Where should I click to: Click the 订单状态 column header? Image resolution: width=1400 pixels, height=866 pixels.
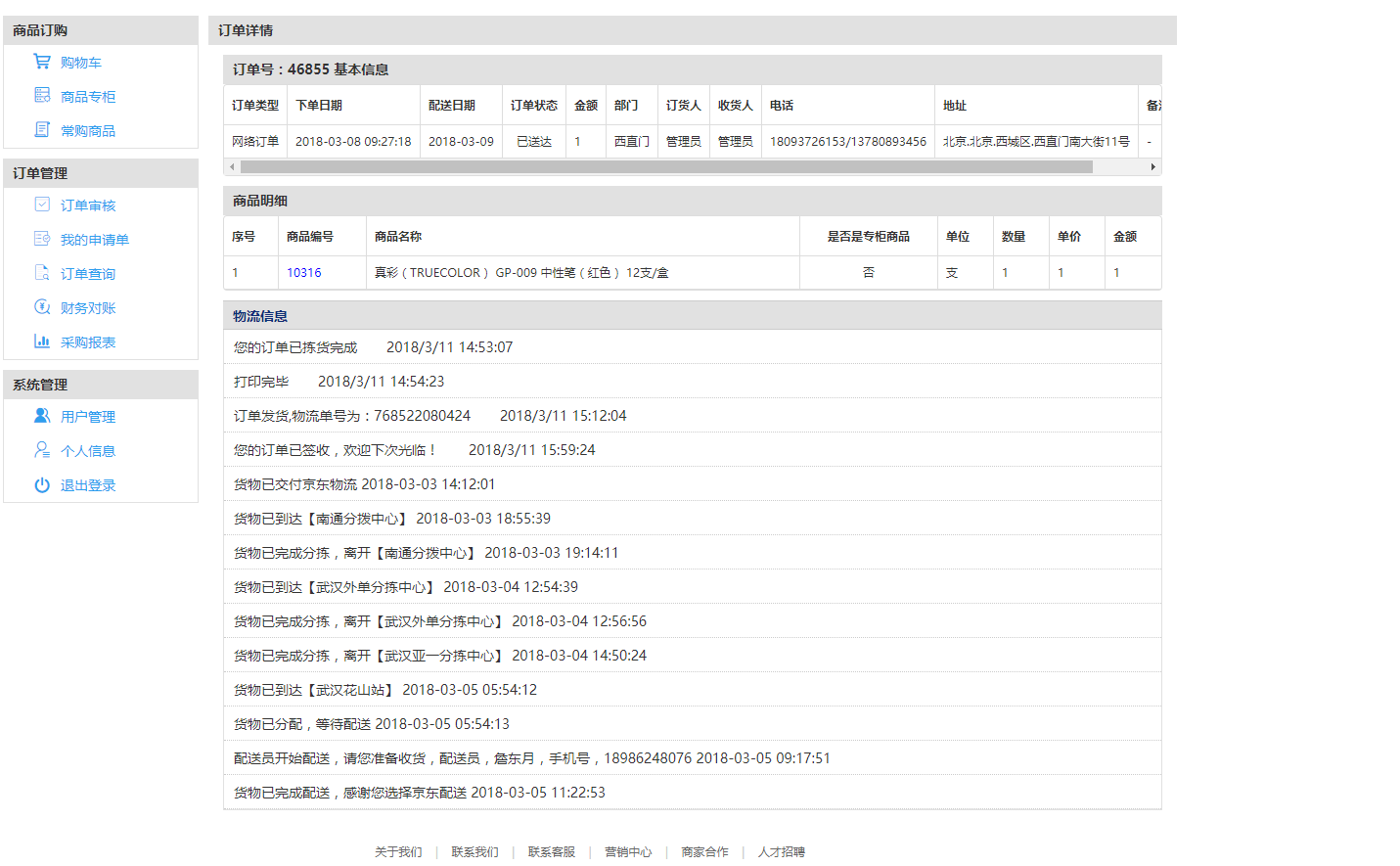click(534, 106)
